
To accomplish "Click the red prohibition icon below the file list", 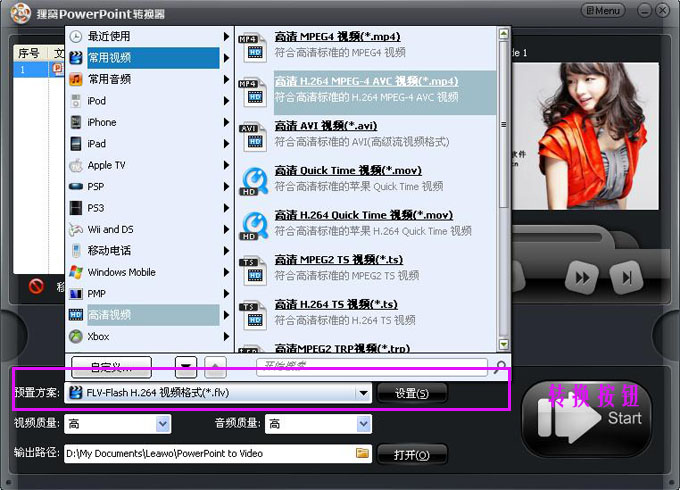I will pos(36,286).
